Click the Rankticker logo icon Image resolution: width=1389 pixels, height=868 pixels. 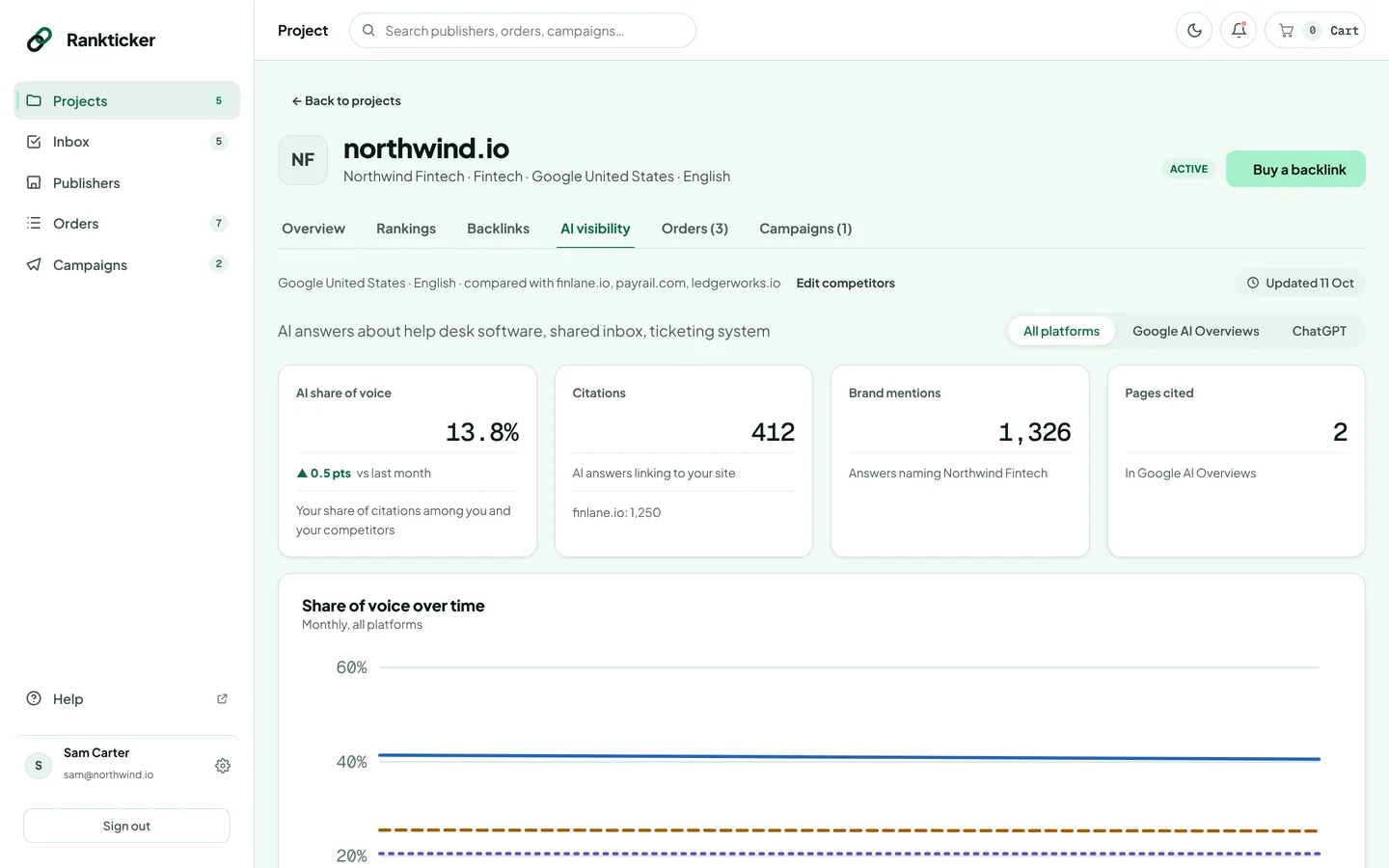click(x=40, y=40)
